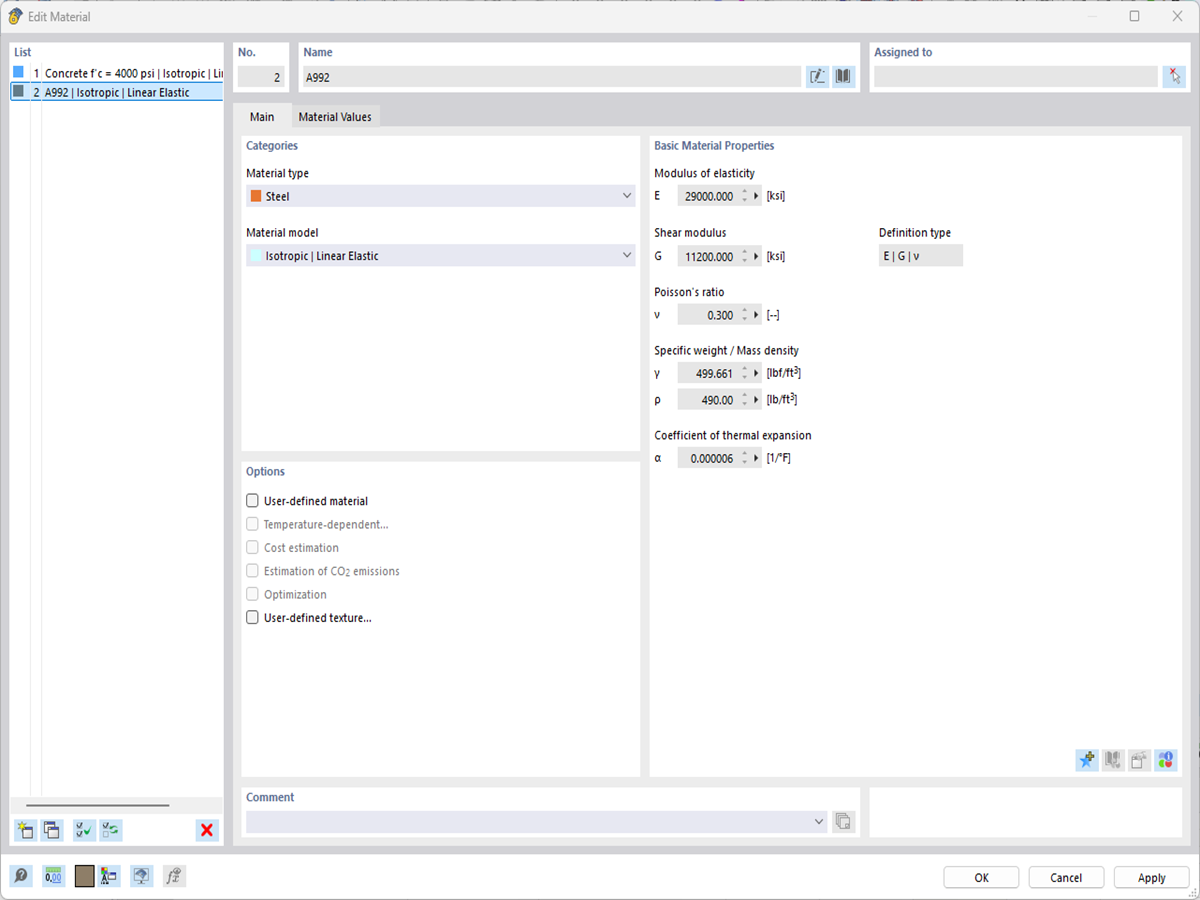1200x900 pixels.
Task: Expand the Comment dropdown
Action: pyautogui.click(x=820, y=821)
